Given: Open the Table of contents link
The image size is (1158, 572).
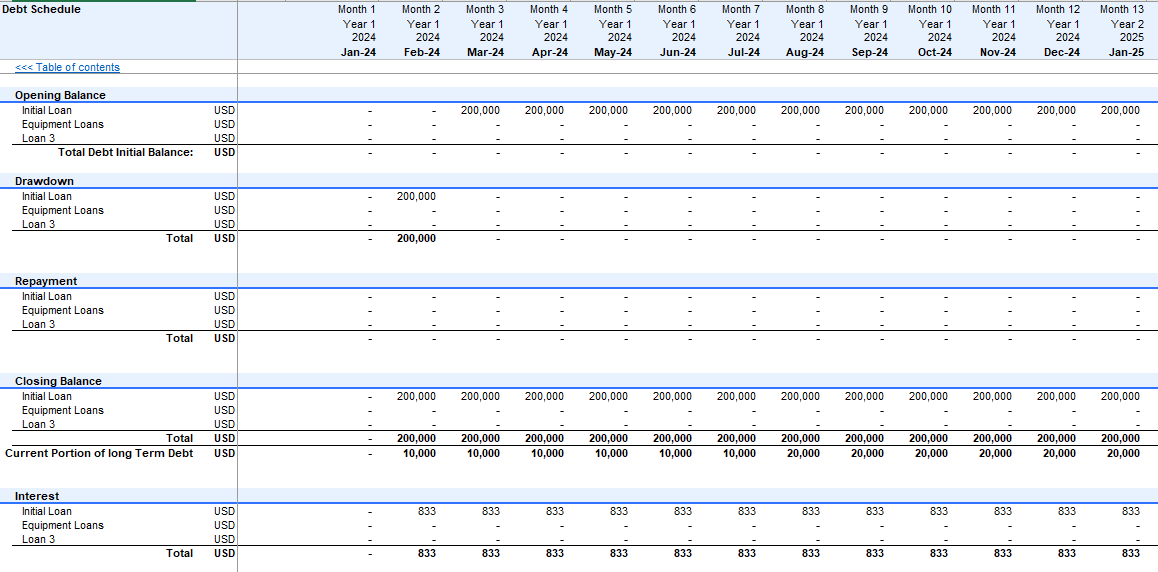Looking at the screenshot, I should coord(67,68).
